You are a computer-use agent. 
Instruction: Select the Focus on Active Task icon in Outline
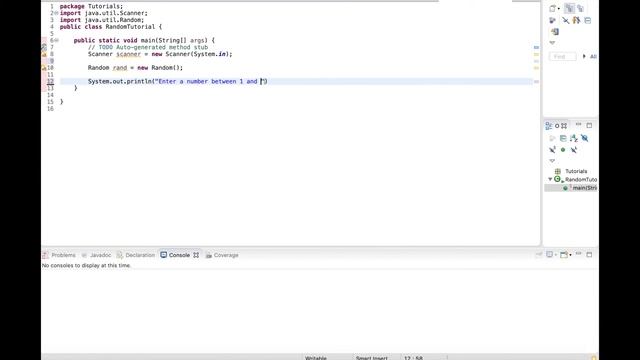(x=552, y=138)
